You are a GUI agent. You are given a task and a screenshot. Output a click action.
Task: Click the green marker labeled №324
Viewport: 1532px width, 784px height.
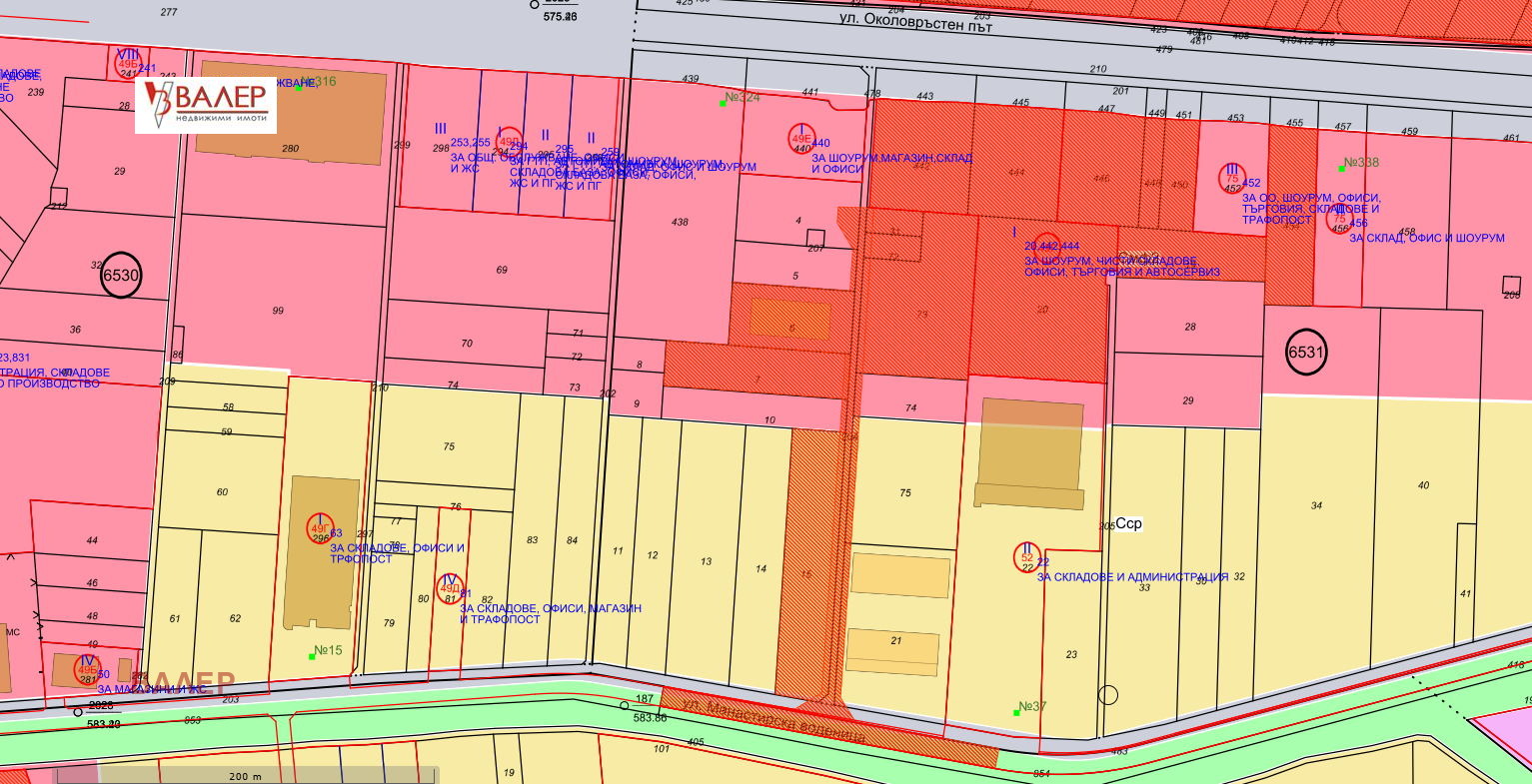tap(723, 103)
